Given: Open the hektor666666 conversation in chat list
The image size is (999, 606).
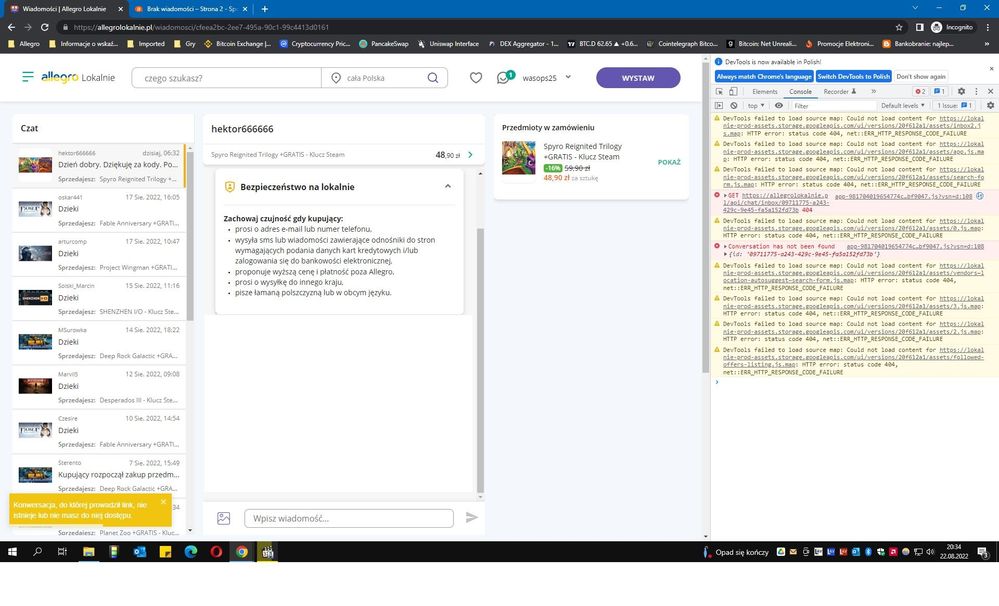Looking at the screenshot, I should click(x=99, y=166).
